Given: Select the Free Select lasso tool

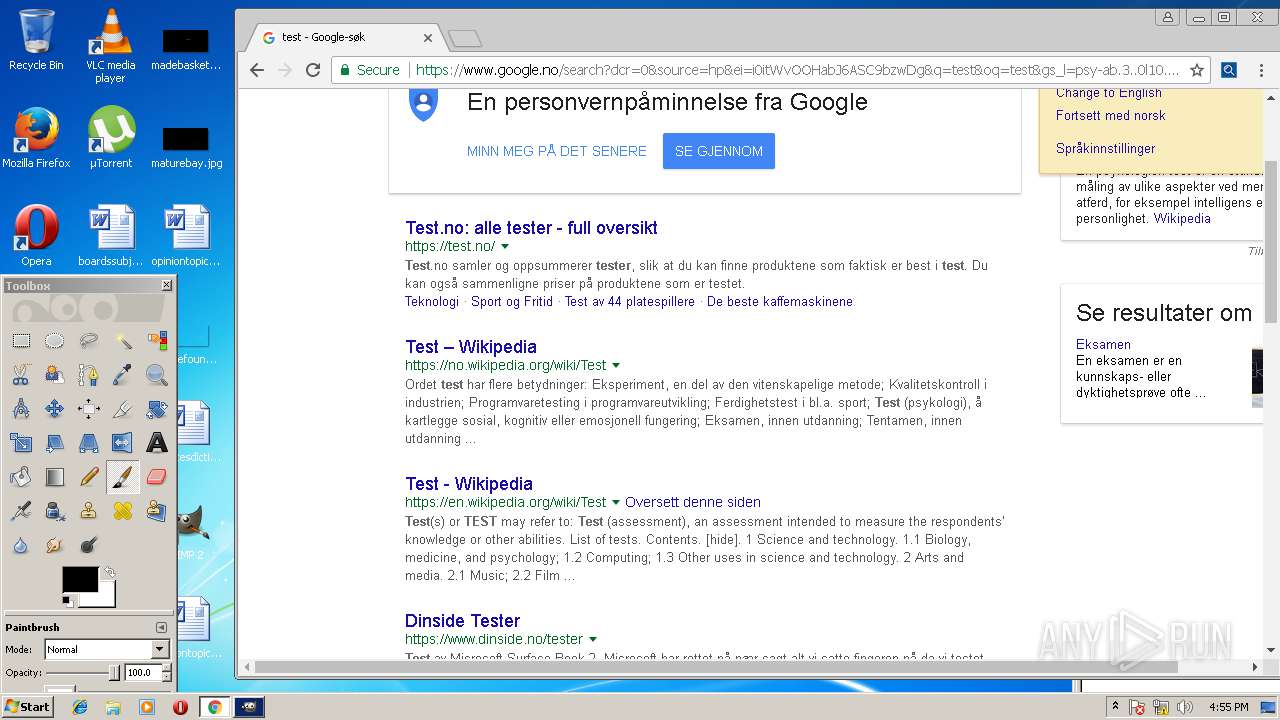Looking at the screenshot, I should 89,341.
